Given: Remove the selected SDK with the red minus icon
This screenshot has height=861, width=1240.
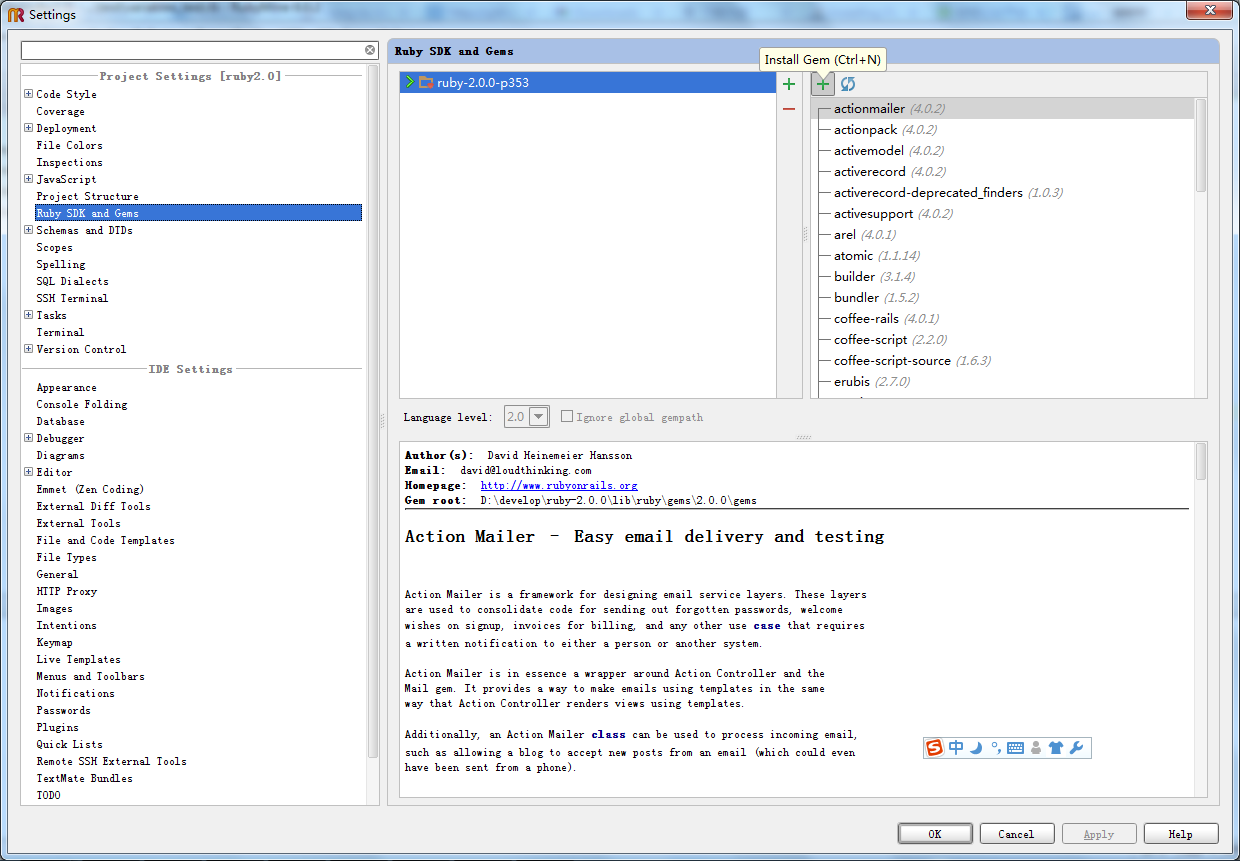Looking at the screenshot, I should (x=789, y=109).
